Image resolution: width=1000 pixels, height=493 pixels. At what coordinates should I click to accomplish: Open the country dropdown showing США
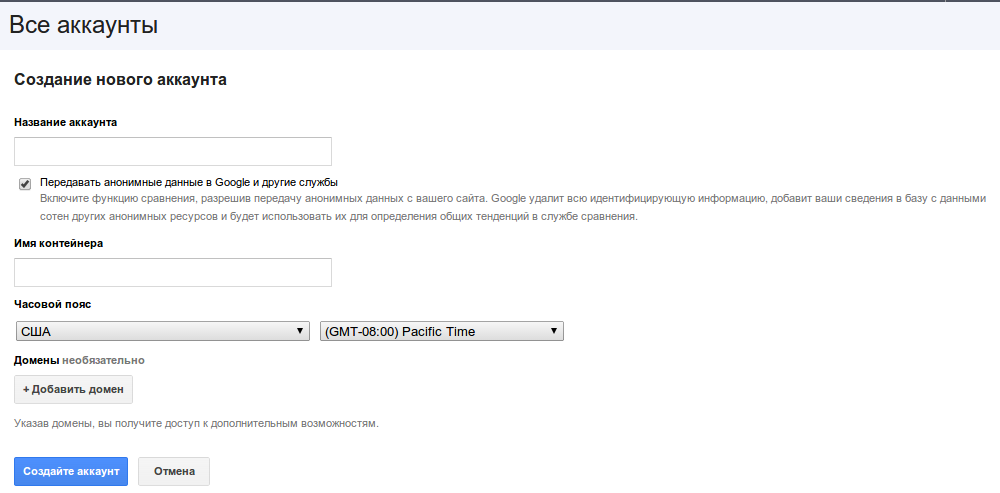(161, 332)
